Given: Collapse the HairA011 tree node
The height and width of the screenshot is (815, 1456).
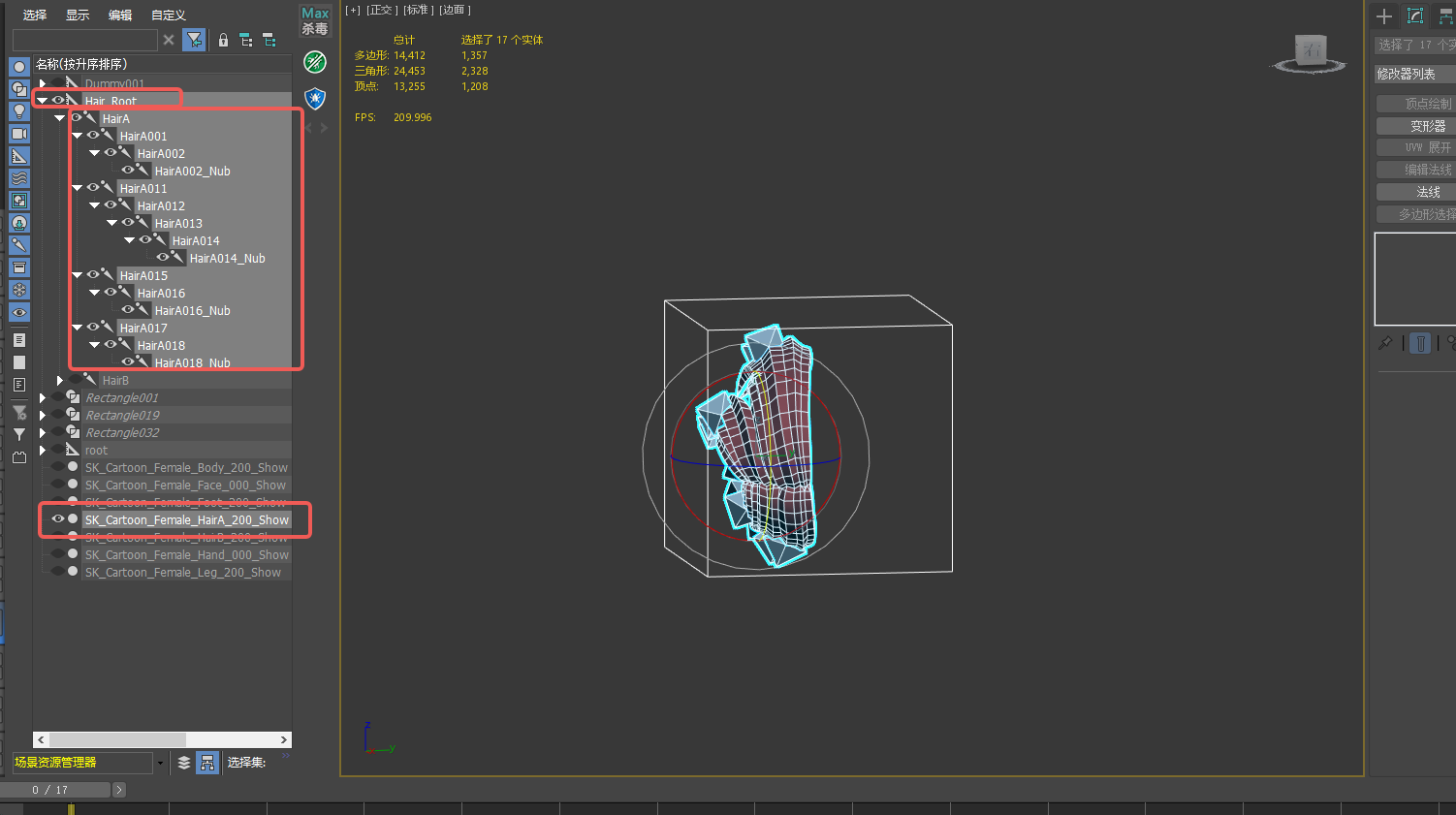Looking at the screenshot, I should click(x=78, y=188).
